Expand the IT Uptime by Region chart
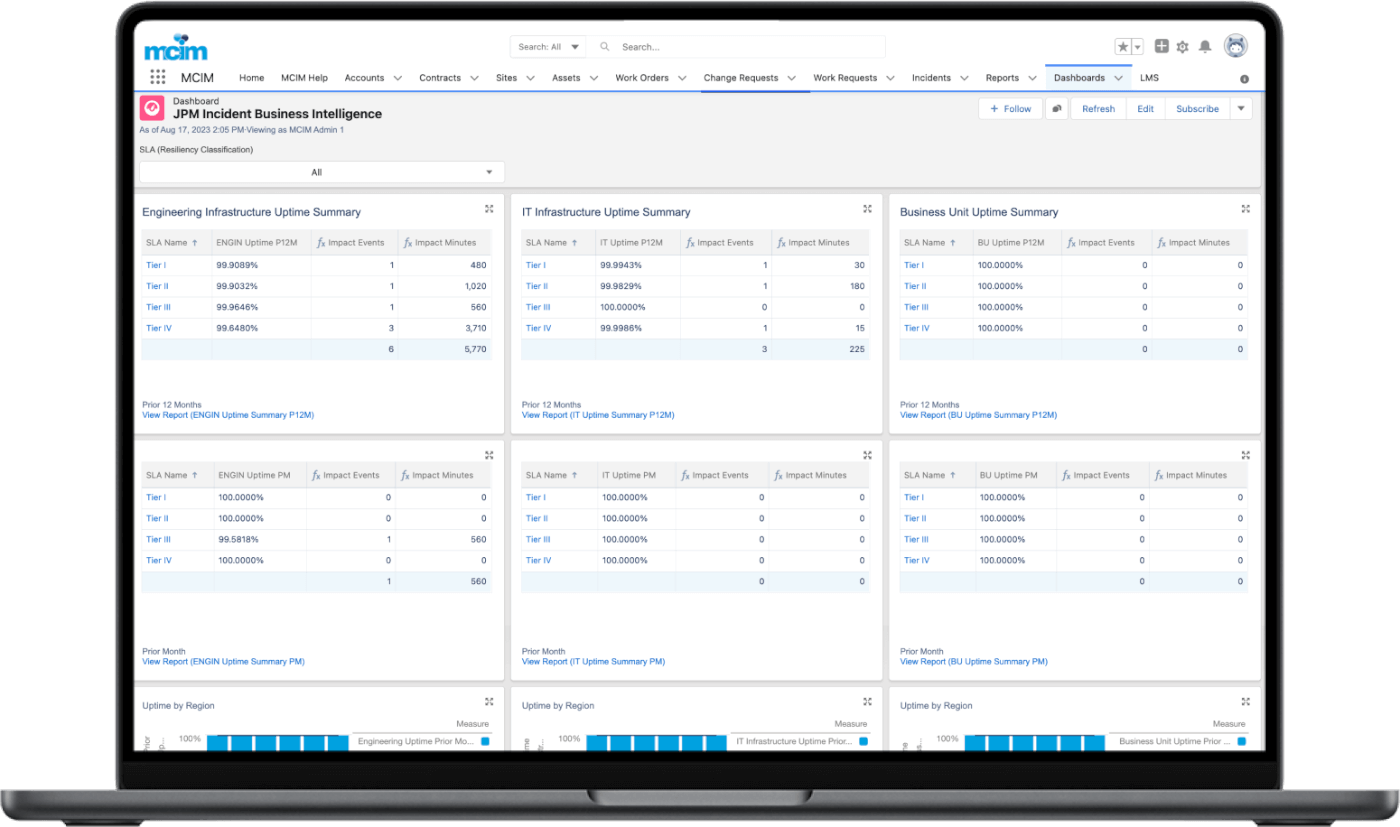This screenshot has width=1400, height=827. tap(867, 702)
